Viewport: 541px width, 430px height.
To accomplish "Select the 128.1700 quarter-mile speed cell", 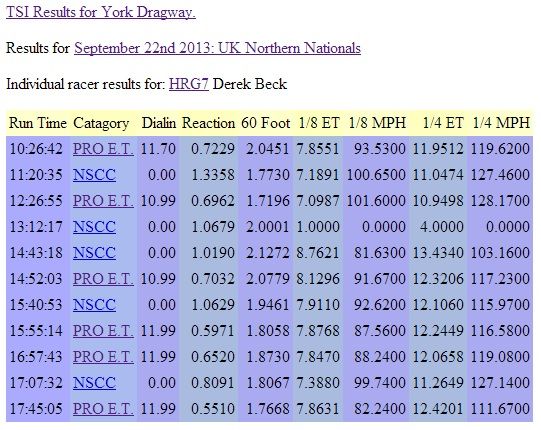I will click(500, 201).
